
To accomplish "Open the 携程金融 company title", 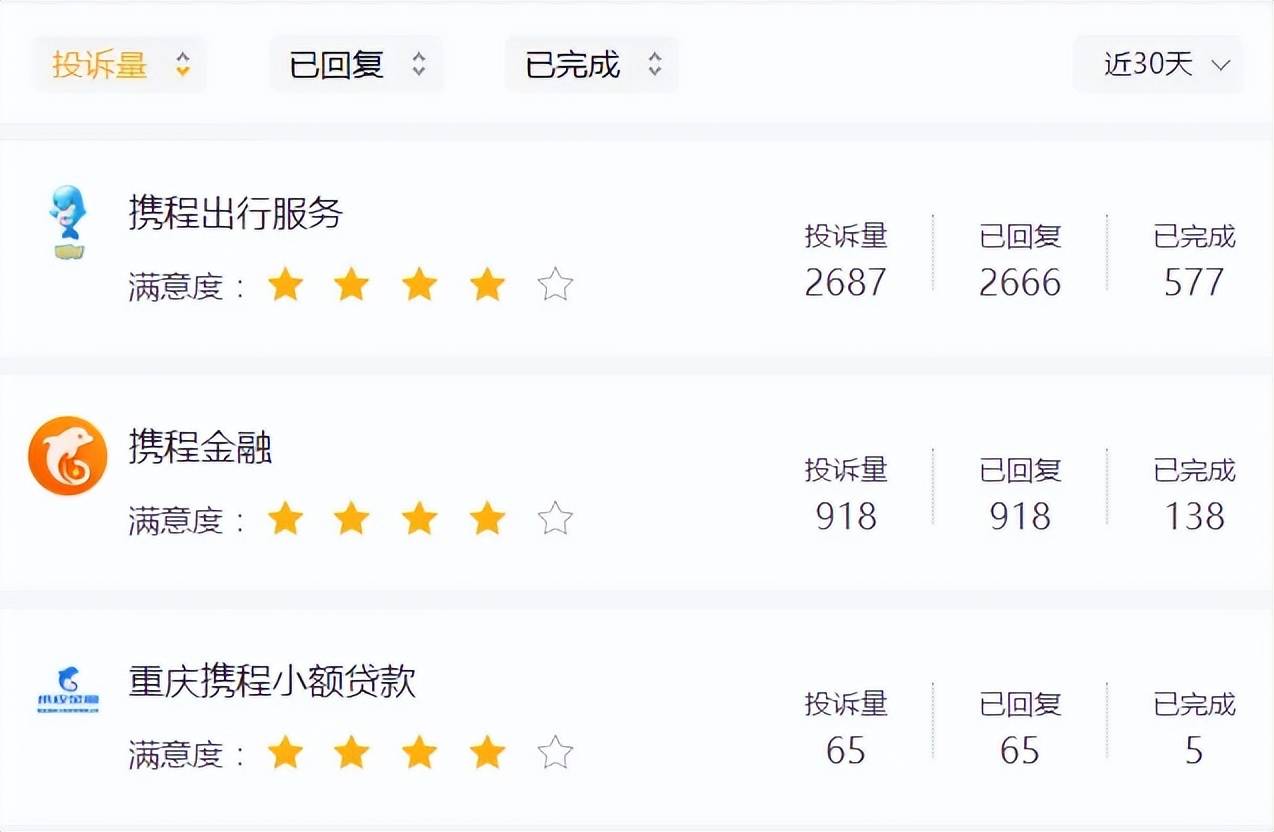I will point(200,447).
